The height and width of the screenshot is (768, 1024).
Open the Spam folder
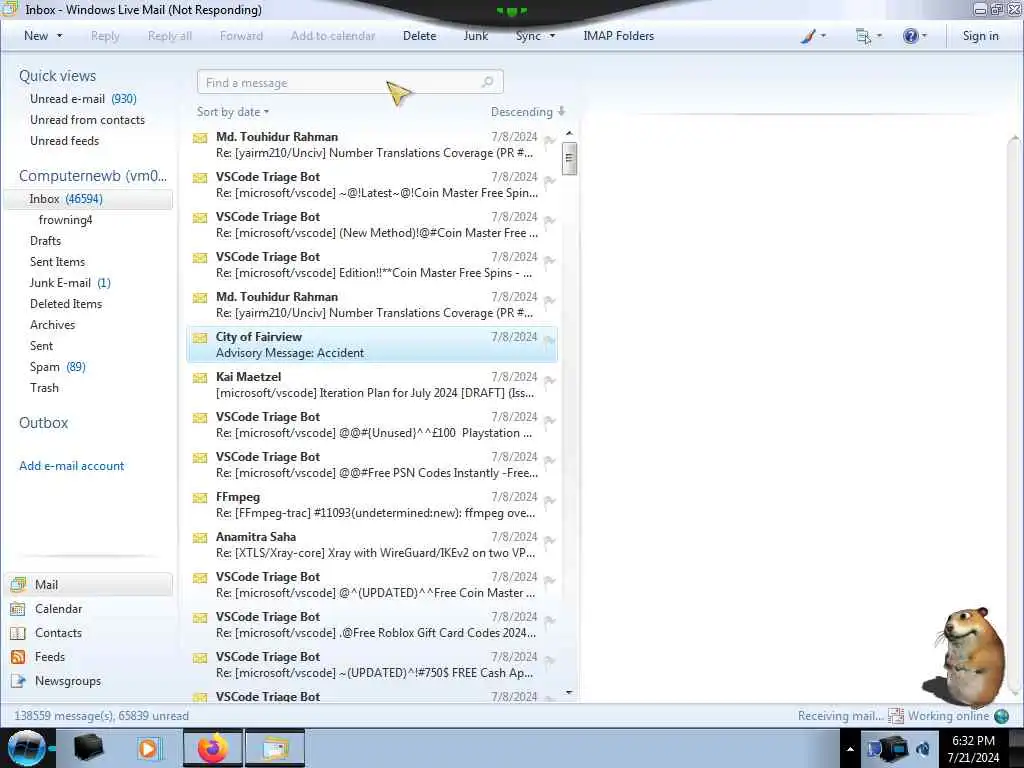click(57, 366)
